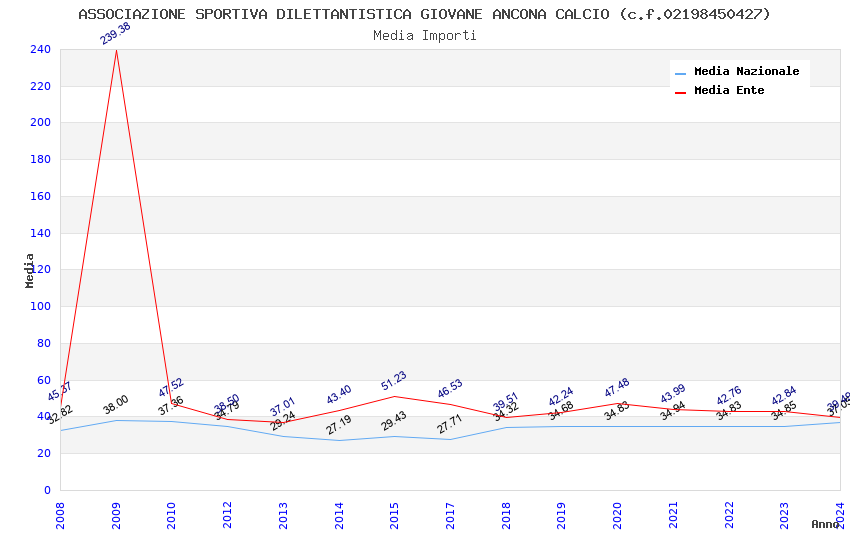This screenshot has width=850, height=550.
Task: Click the blue Media Nazionale legend swatch
Action: coord(680,73)
